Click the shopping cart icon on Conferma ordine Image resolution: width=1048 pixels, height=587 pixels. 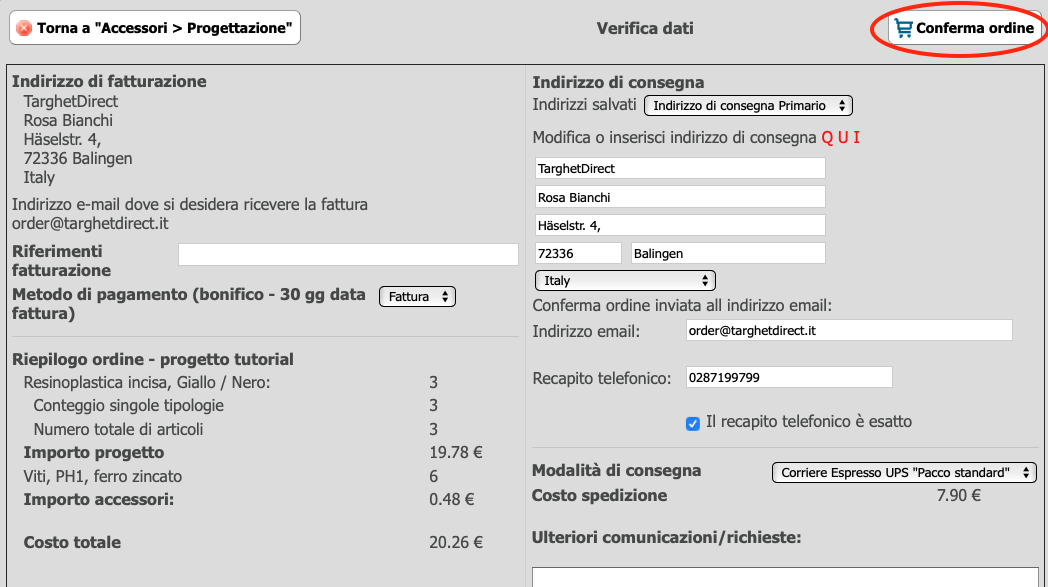[x=904, y=28]
